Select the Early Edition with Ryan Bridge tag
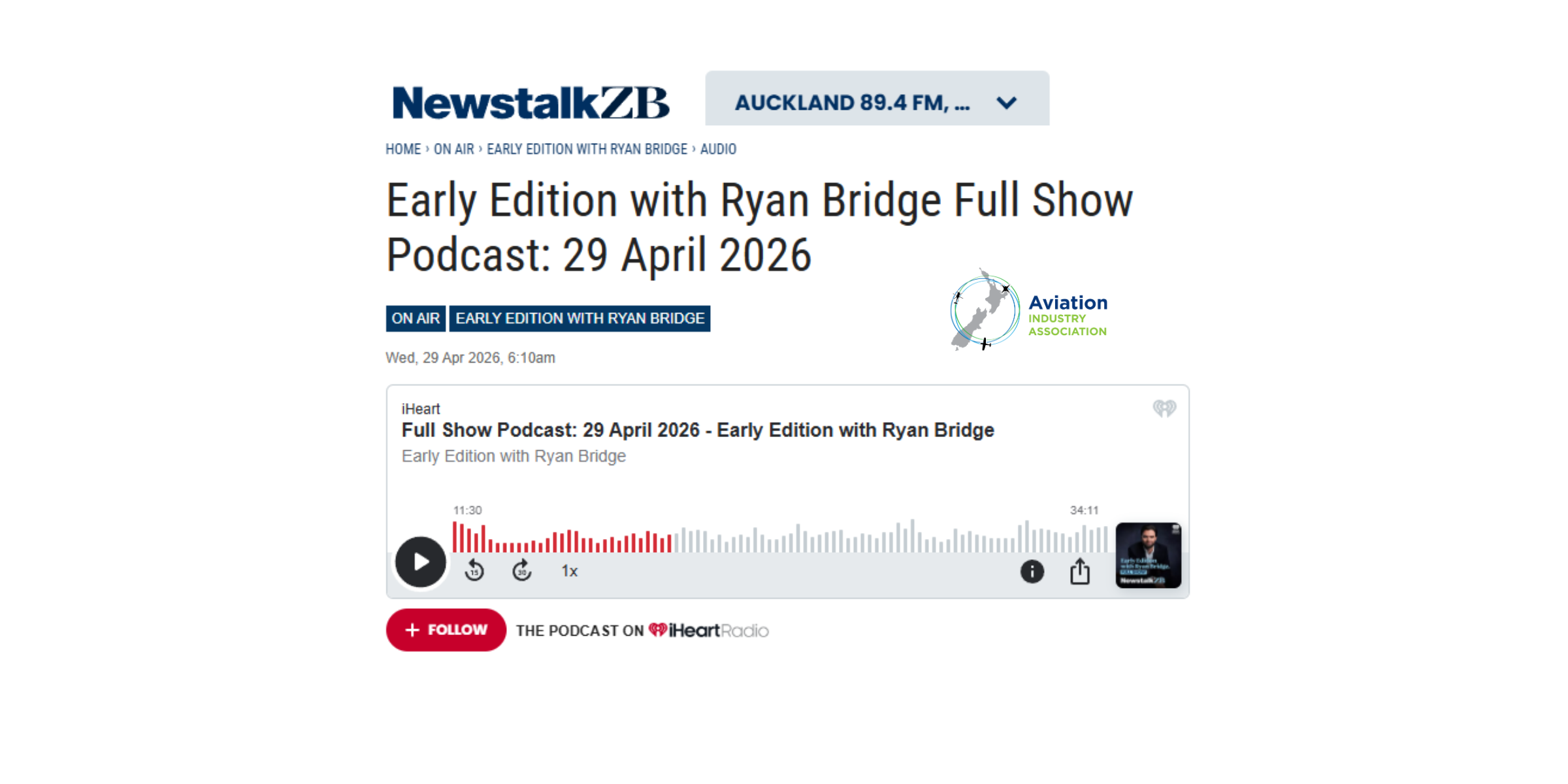 580,319
